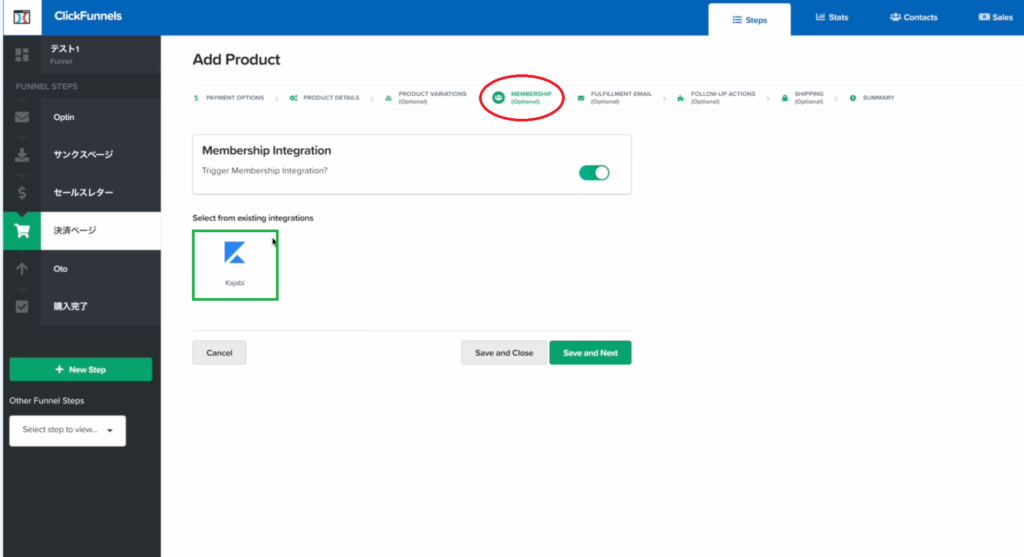Click the Fulfillment Email envelope icon
1024x557 pixels.
pos(581,98)
